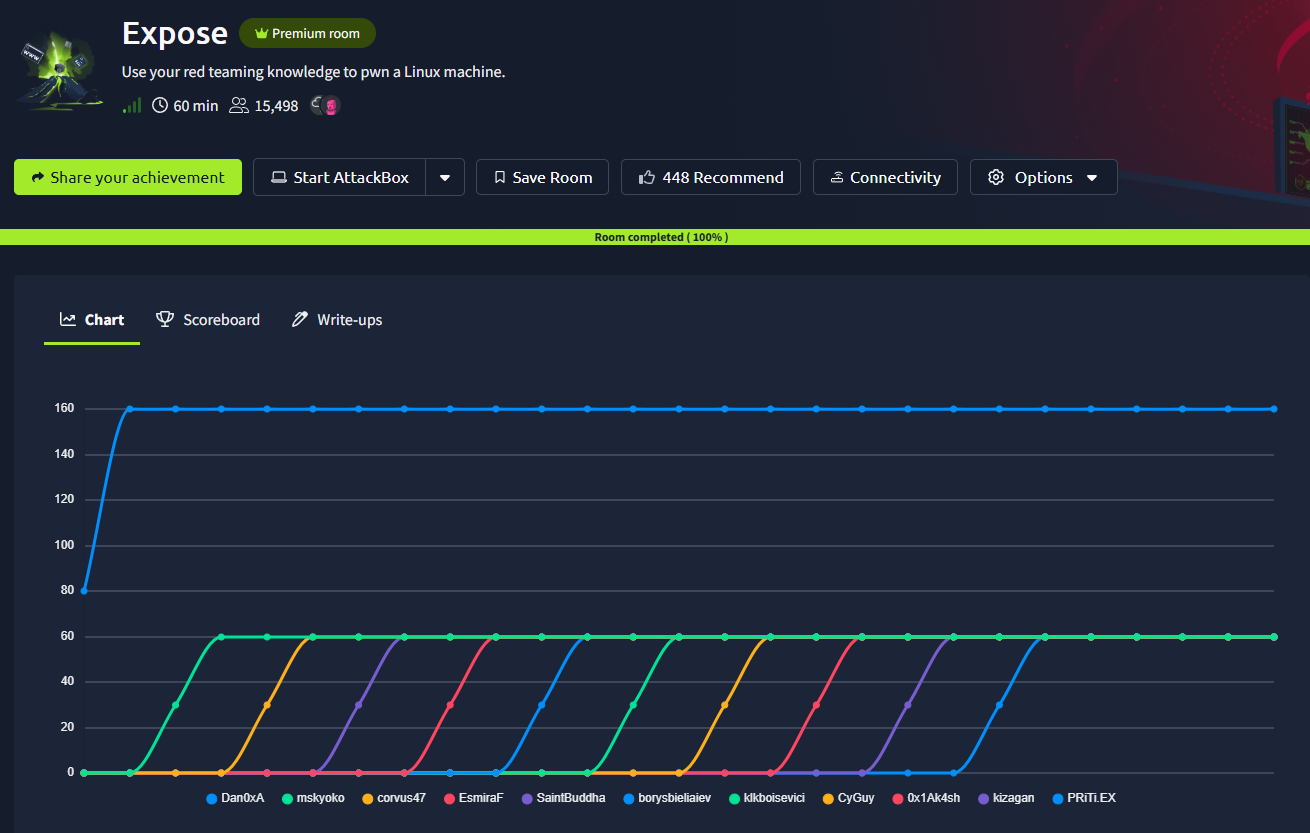The width and height of the screenshot is (1310, 833).
Task: Click the Dan0xA starting data point at 80
Action: coord(84,591)
